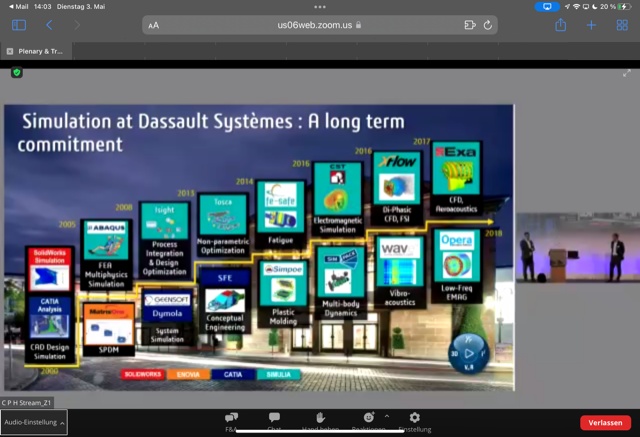The width and height of the screenshot is (640, 437).
Task: Click the Xflow Di-Phasic CFD card
Action: (397, 188)
